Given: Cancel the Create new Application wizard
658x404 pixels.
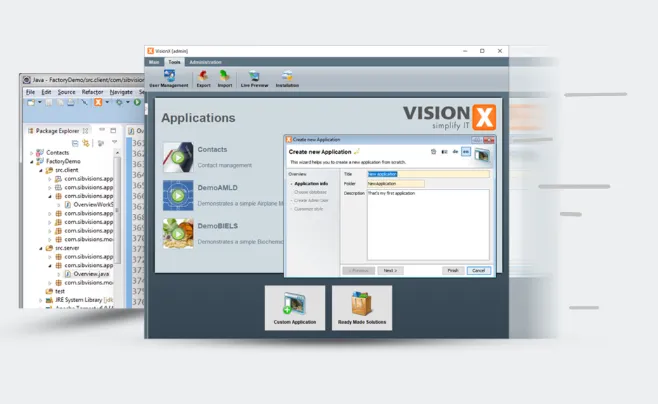Looking at the screenshot, I should coord(478,271).
